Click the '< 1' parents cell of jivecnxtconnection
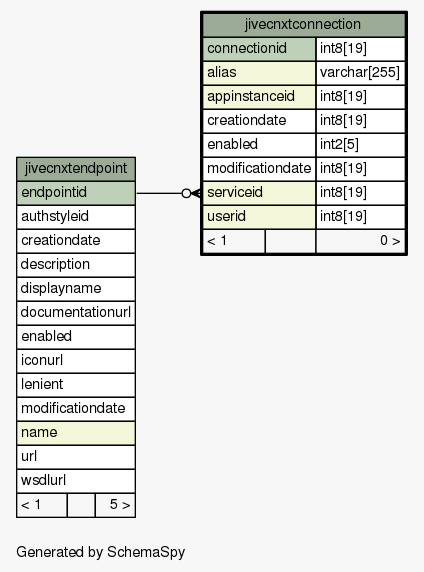This screenshot has height=572, width=424. pos(234,241)
